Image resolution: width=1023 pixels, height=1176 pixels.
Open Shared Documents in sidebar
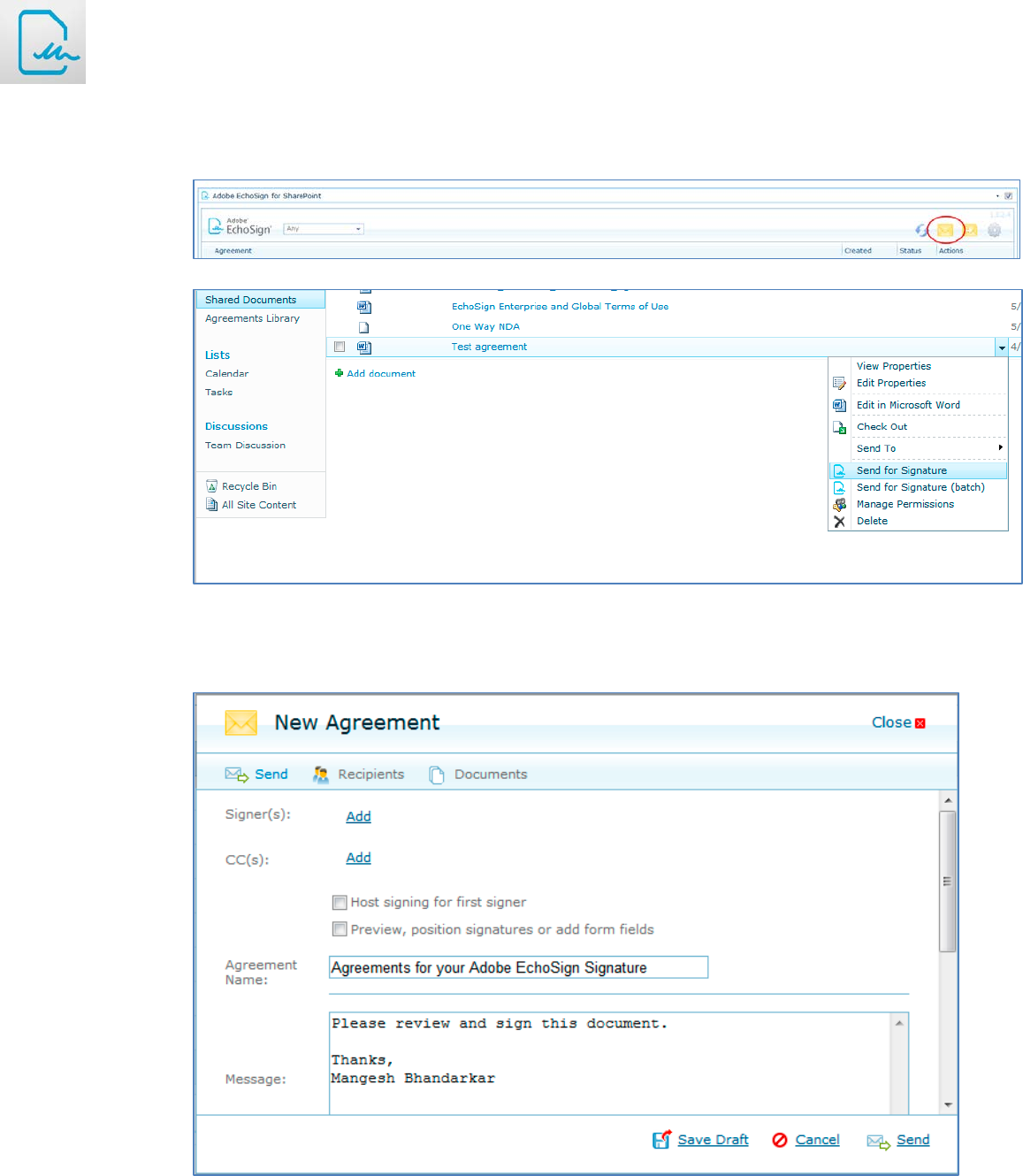251,300
